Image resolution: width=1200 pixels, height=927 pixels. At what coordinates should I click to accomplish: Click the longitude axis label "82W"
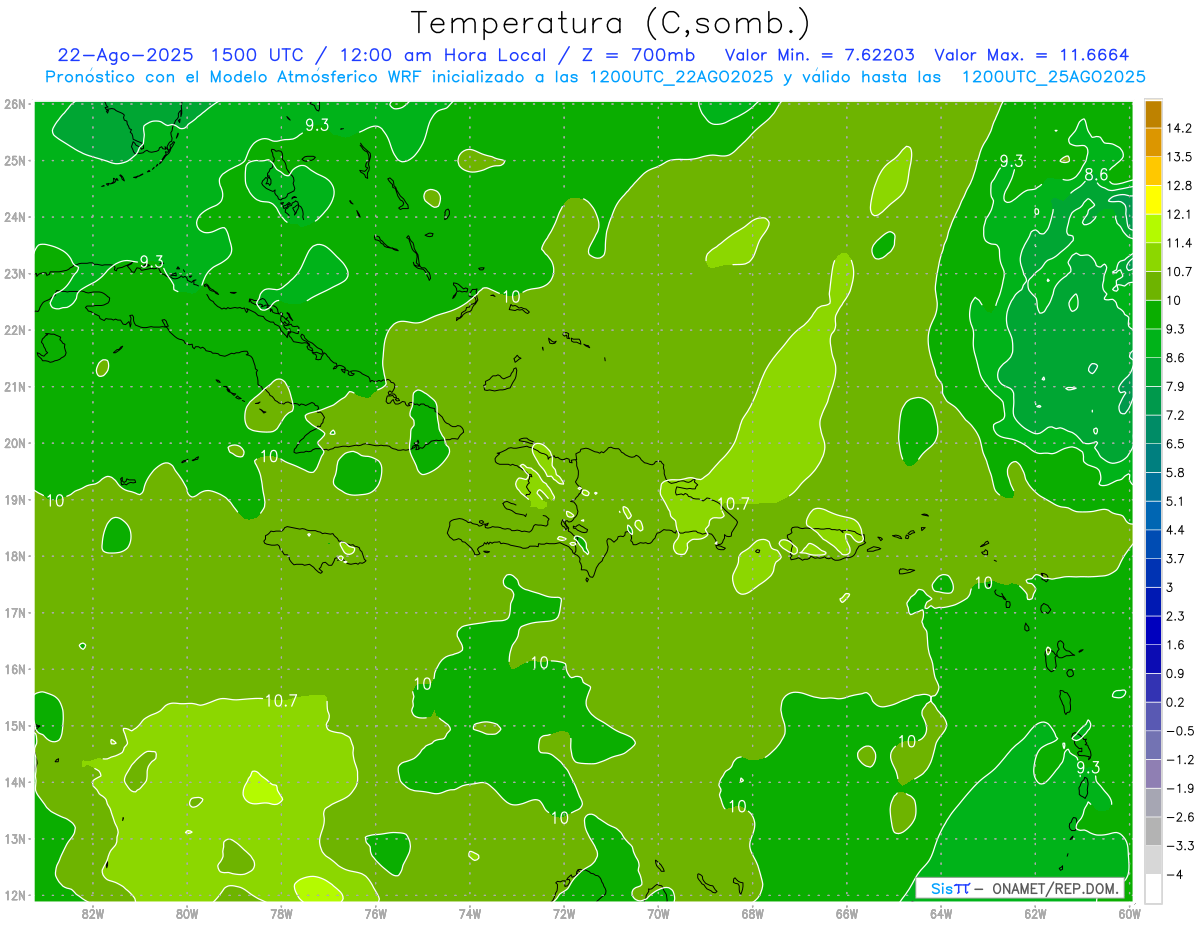pyautogui.click(x=92, y=913)
